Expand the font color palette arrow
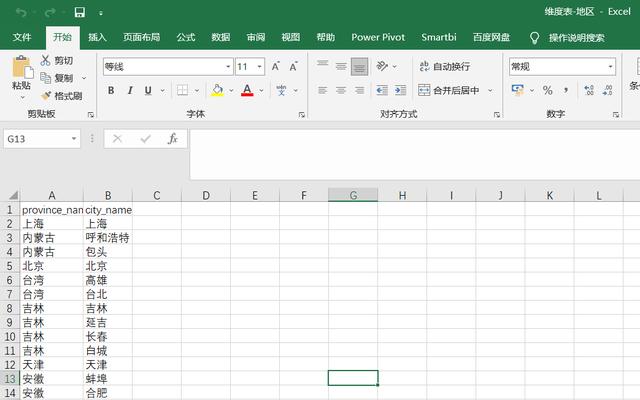Viewport: 640px width, 400px height. tap(261, 91)
